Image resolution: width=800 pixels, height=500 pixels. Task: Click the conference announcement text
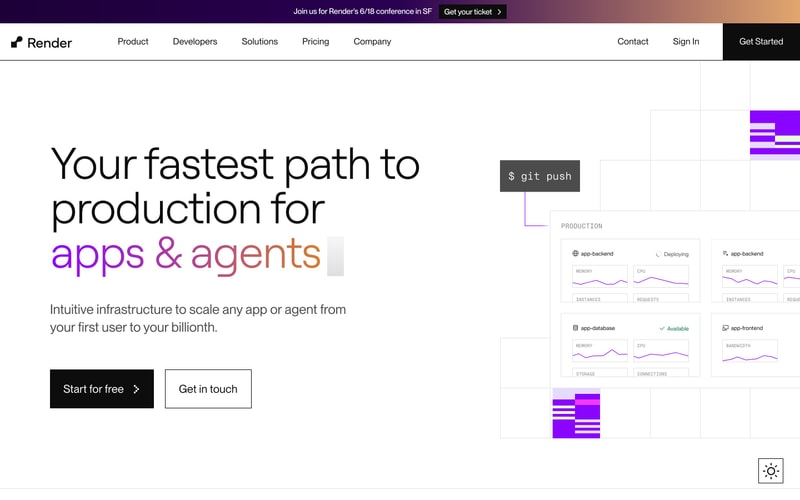[362, 11]
